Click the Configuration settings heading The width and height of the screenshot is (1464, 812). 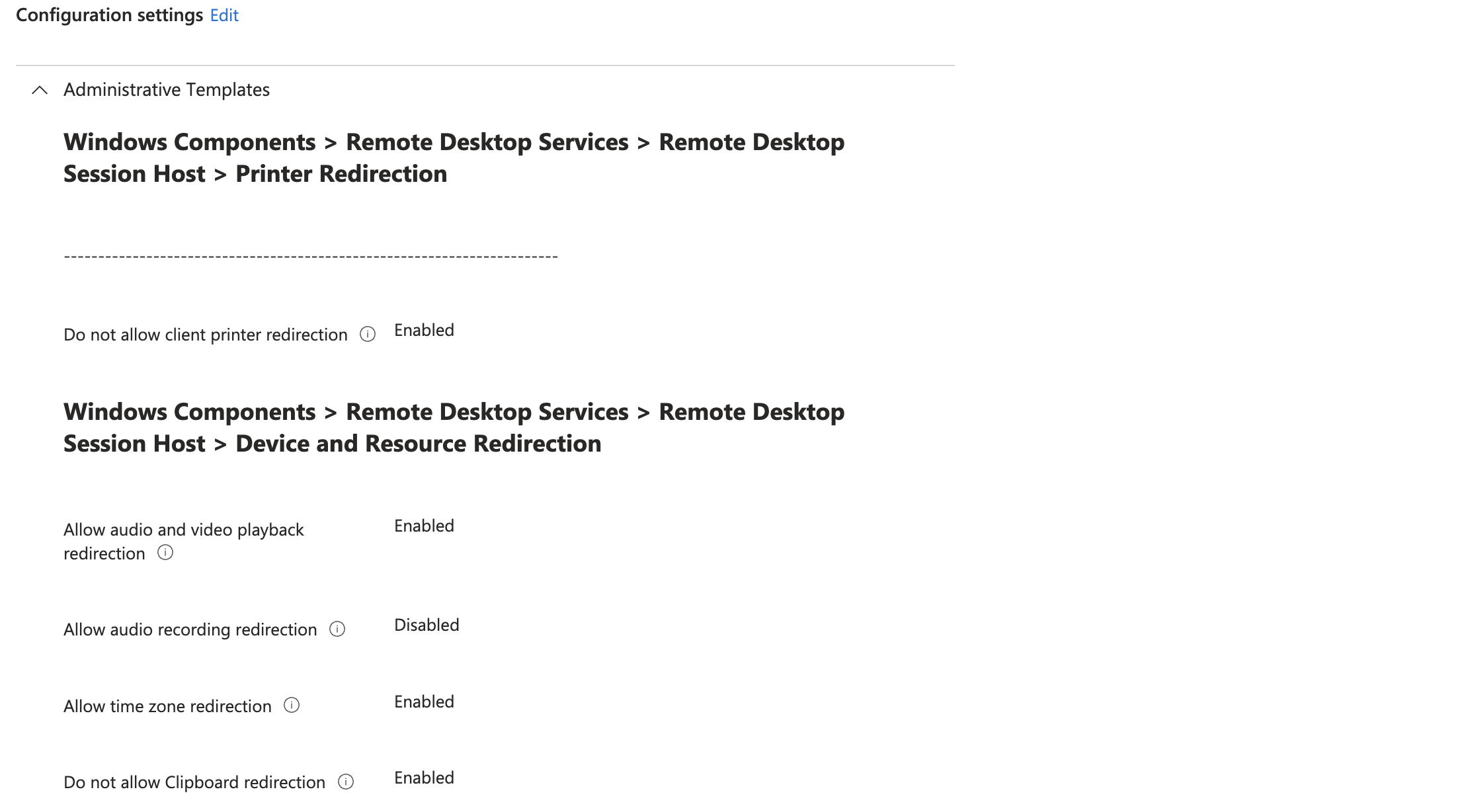point(109,15)
